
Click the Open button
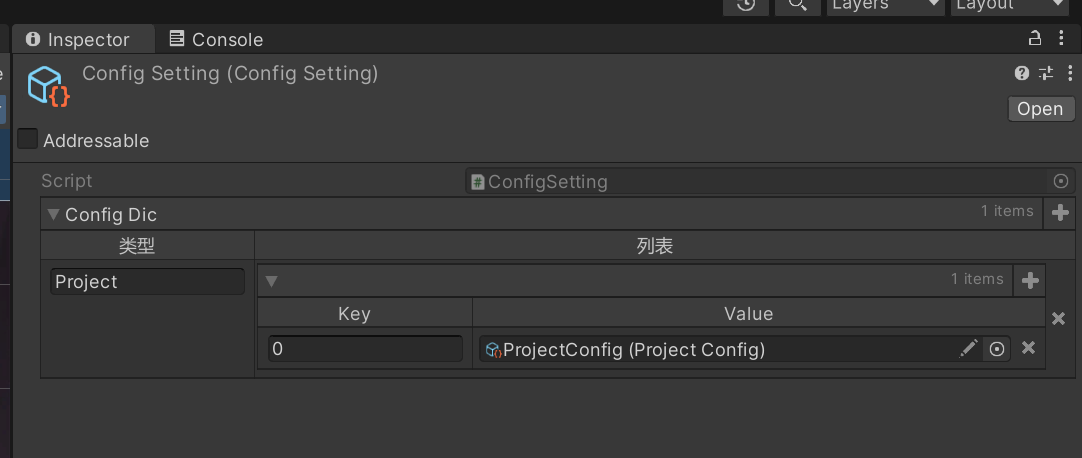click(1041, 109)
